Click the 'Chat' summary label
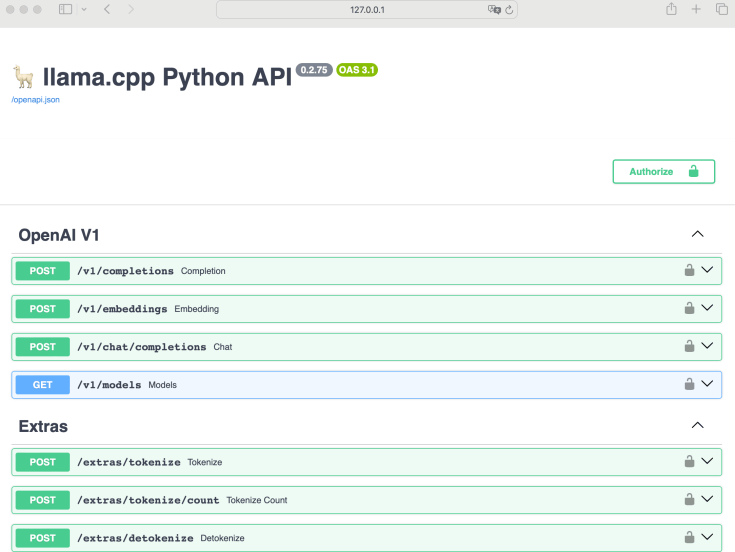Image resolution: width=735 pixels, height=552 pixels. (x=223, y=347)
